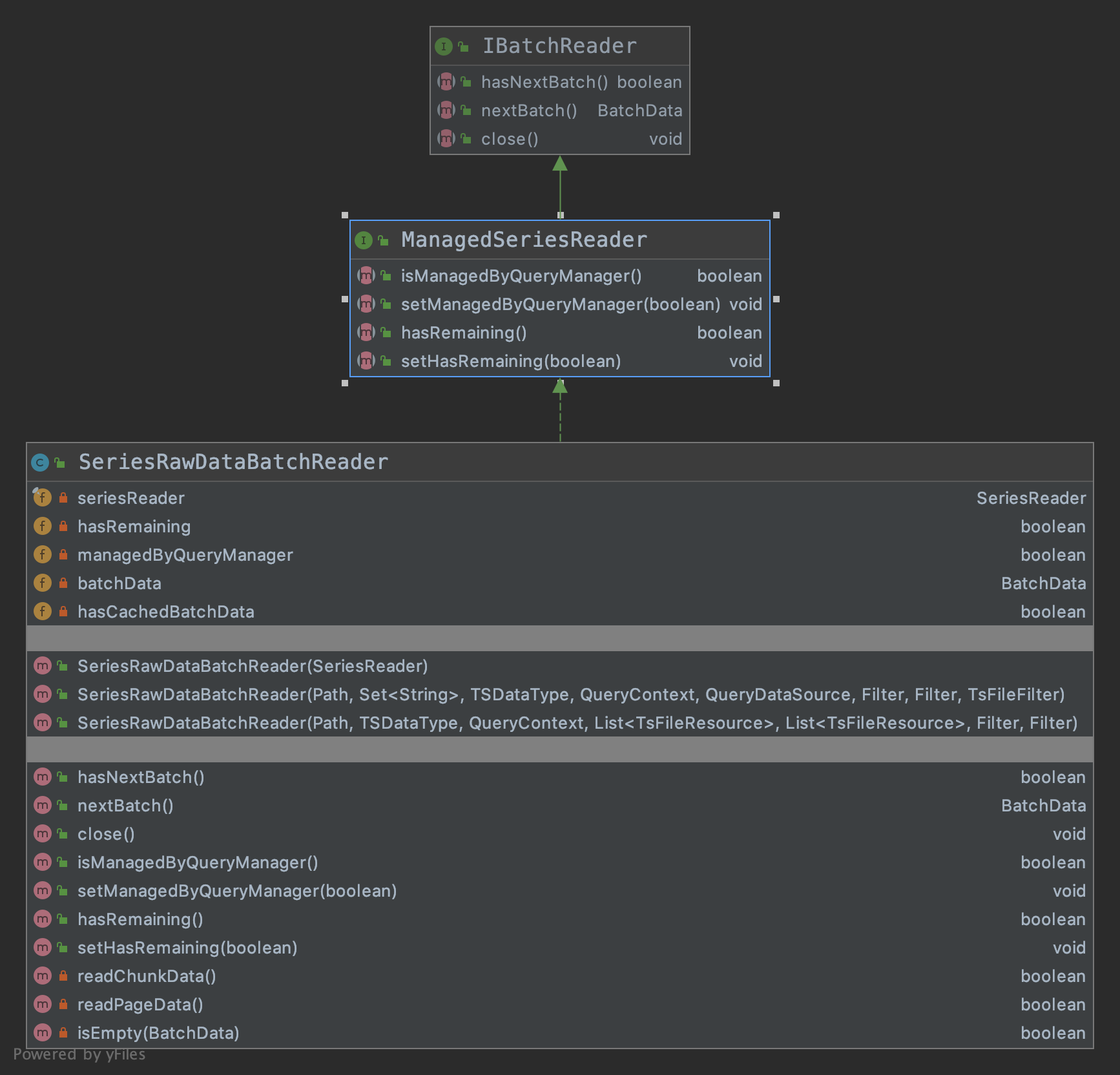The height and width of the screenshot is (1075, 1120).
Task: Click method icon beside isManagedByQueryManager() in ManagedSeriesReader
Action: coord(366,275)
